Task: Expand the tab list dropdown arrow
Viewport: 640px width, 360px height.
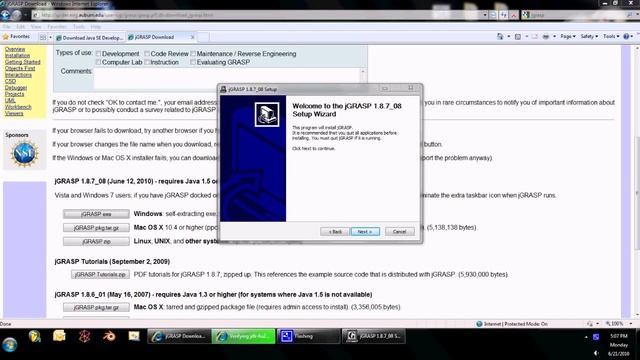Action: click(50, 37)
